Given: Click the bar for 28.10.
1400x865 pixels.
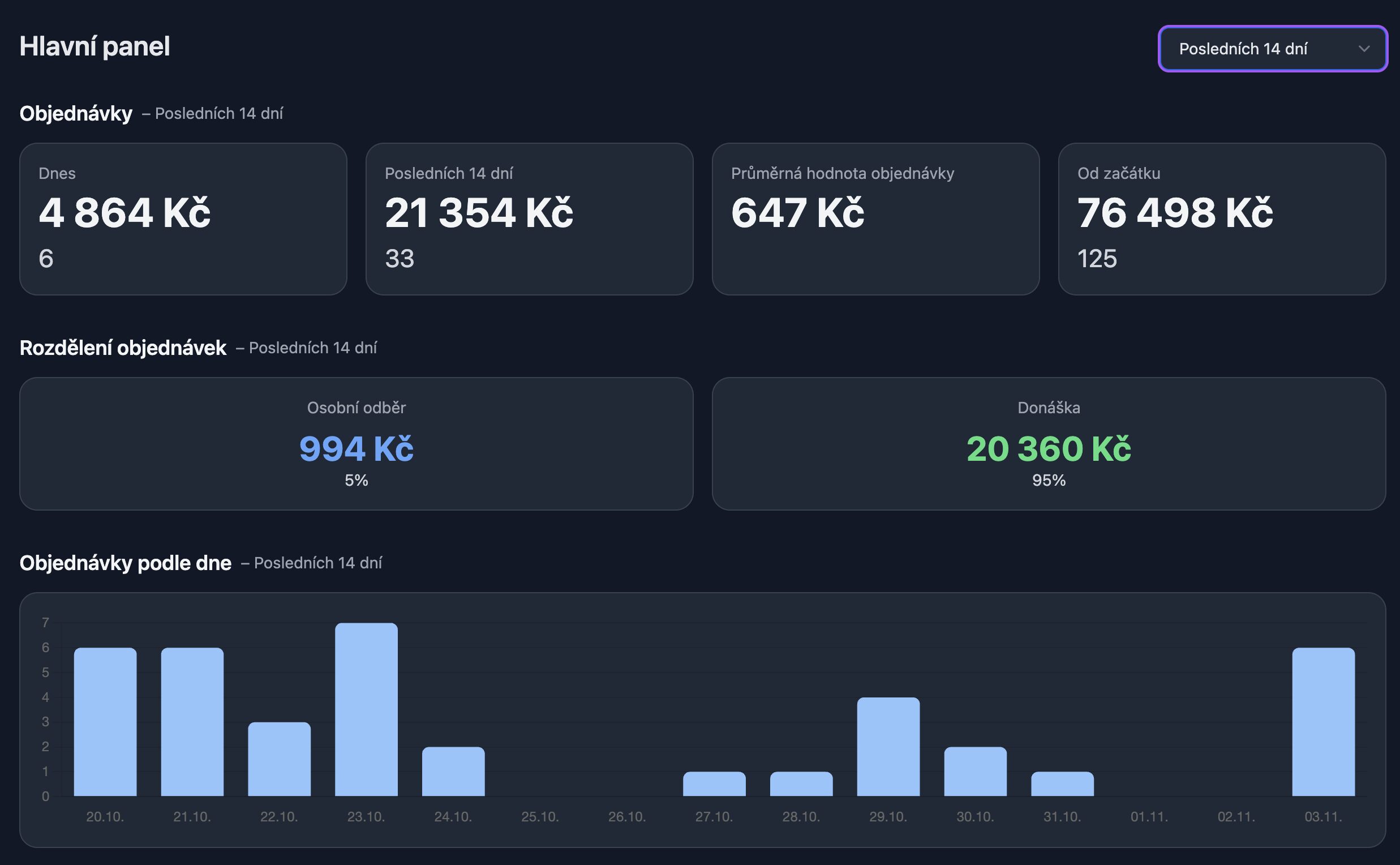Looking at the screenshot, I should pos(801,783).
